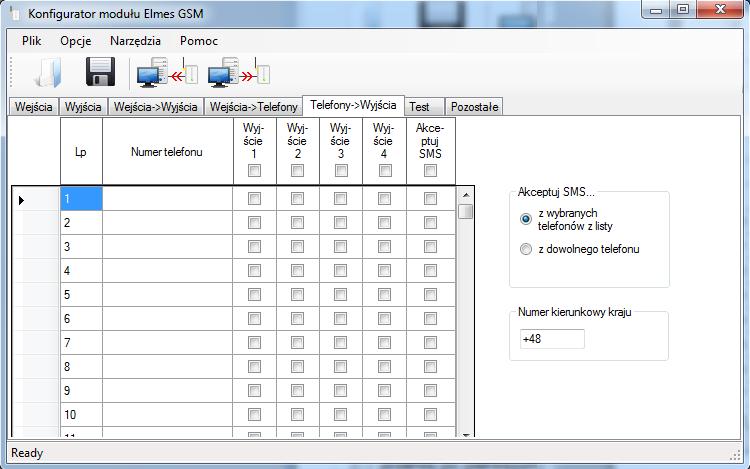Click the phone number cell in row 4
The height and width of the screenshot is (469, 750).
coord(167,271)
